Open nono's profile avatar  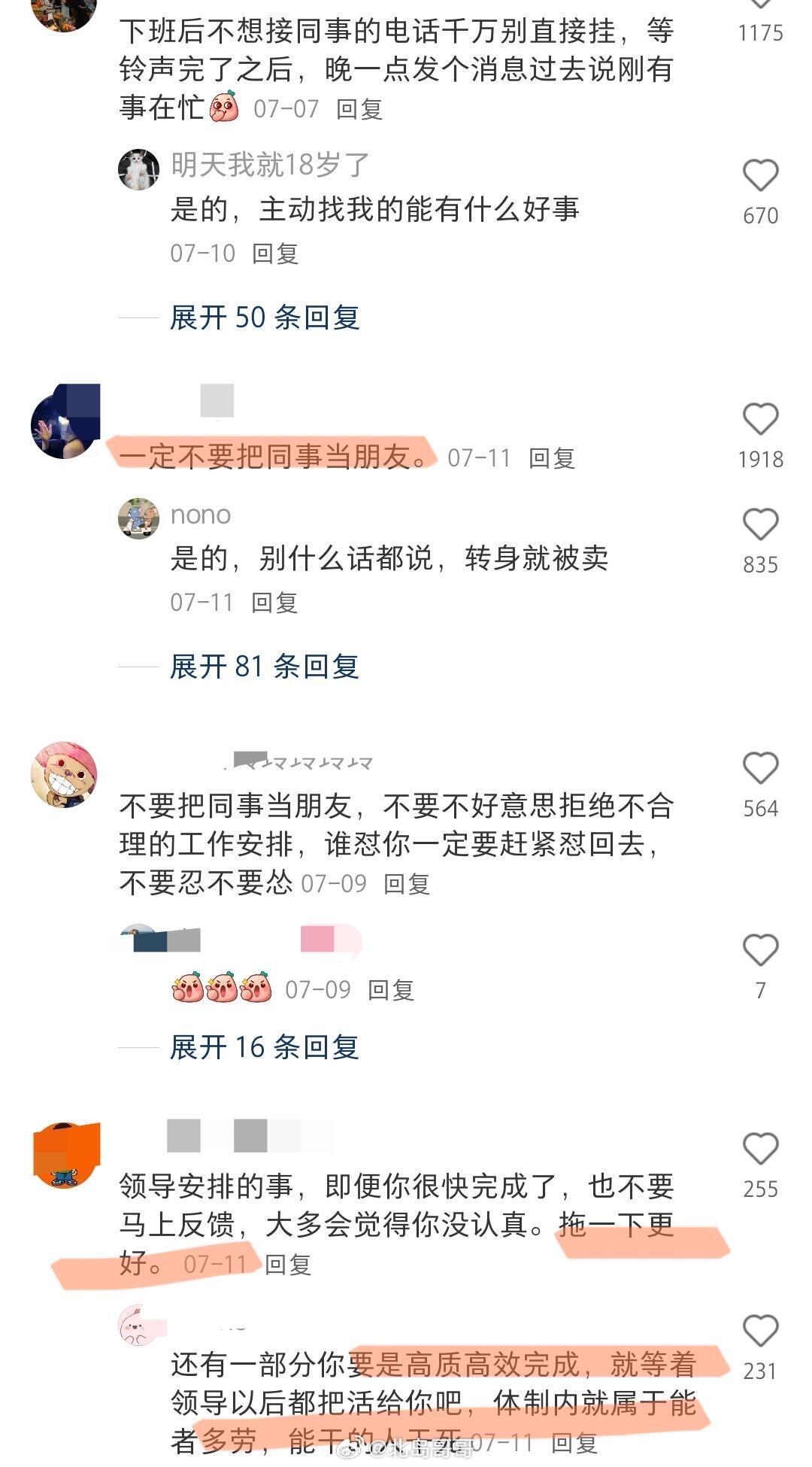click(x=138, y=518)
